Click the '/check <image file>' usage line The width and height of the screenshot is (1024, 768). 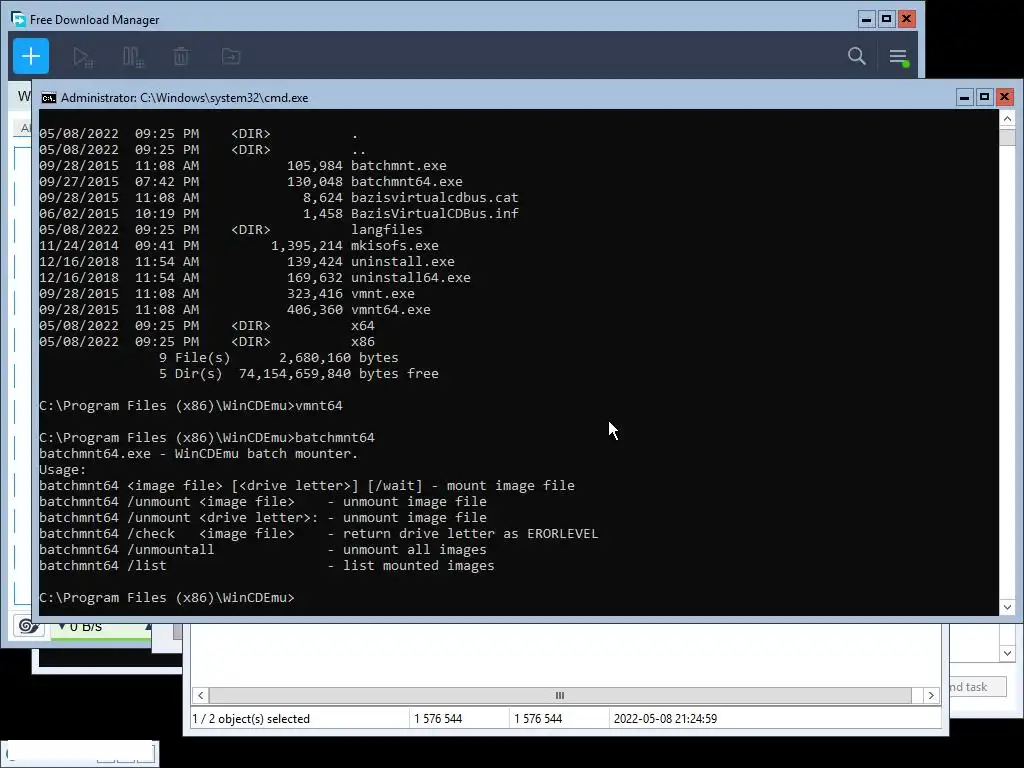point(319,534)
